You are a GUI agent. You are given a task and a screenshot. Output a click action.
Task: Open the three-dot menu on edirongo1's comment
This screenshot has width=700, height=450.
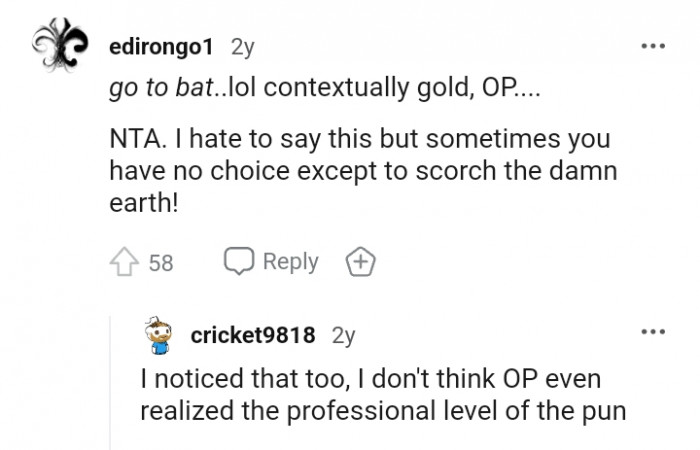(654, 47)
